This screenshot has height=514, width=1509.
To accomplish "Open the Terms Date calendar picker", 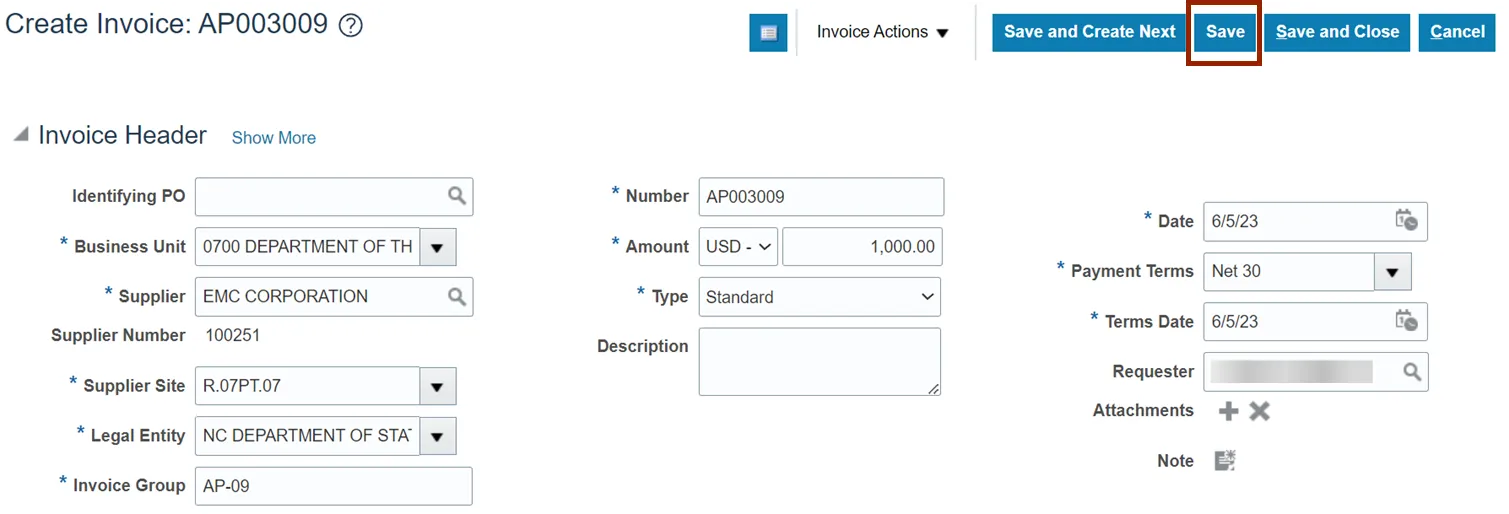I will 1406,321.
